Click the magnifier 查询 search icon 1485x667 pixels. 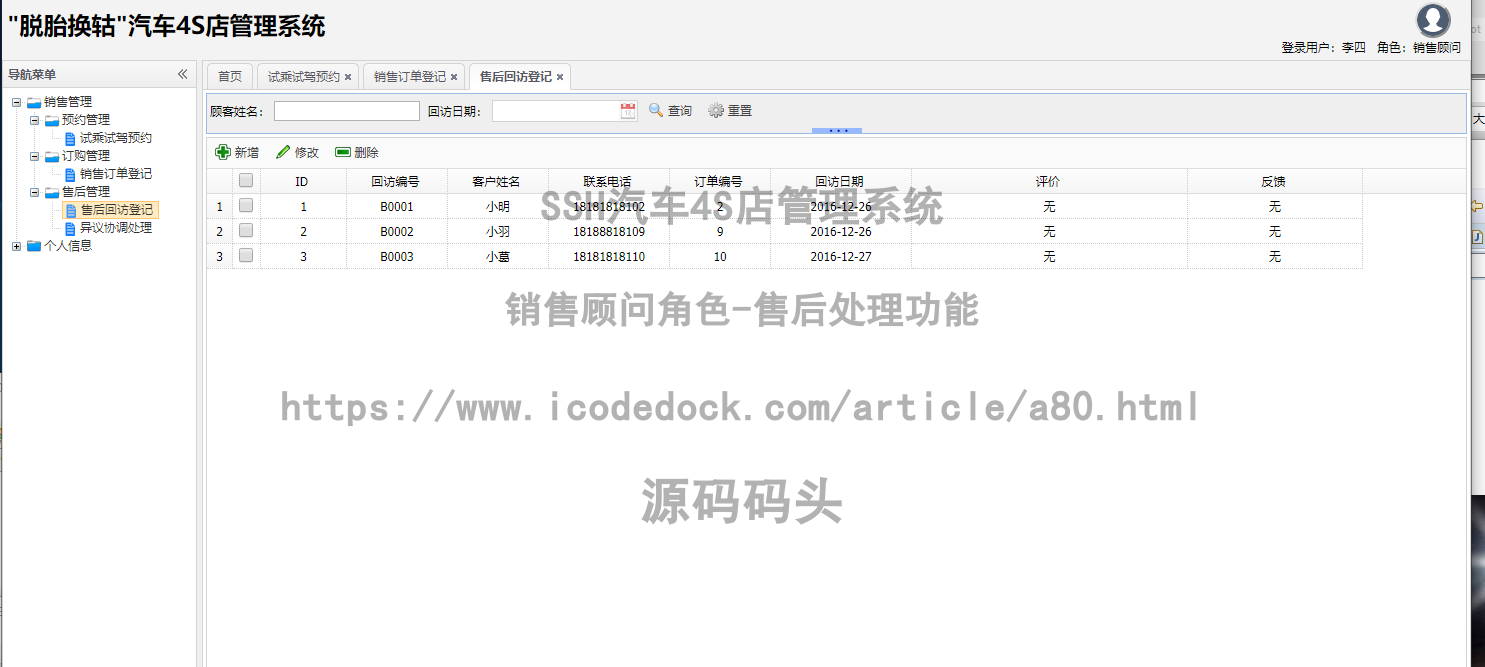(x=656, y=111)
